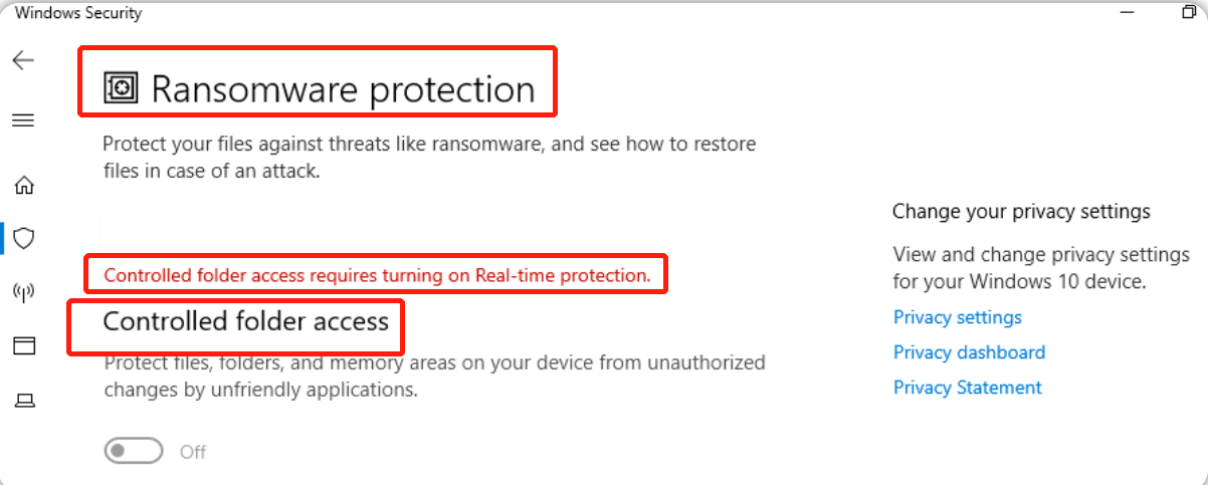Go back using the back arrow
This screenshot has width=1208, height=485.
click(x=23, y=61)
